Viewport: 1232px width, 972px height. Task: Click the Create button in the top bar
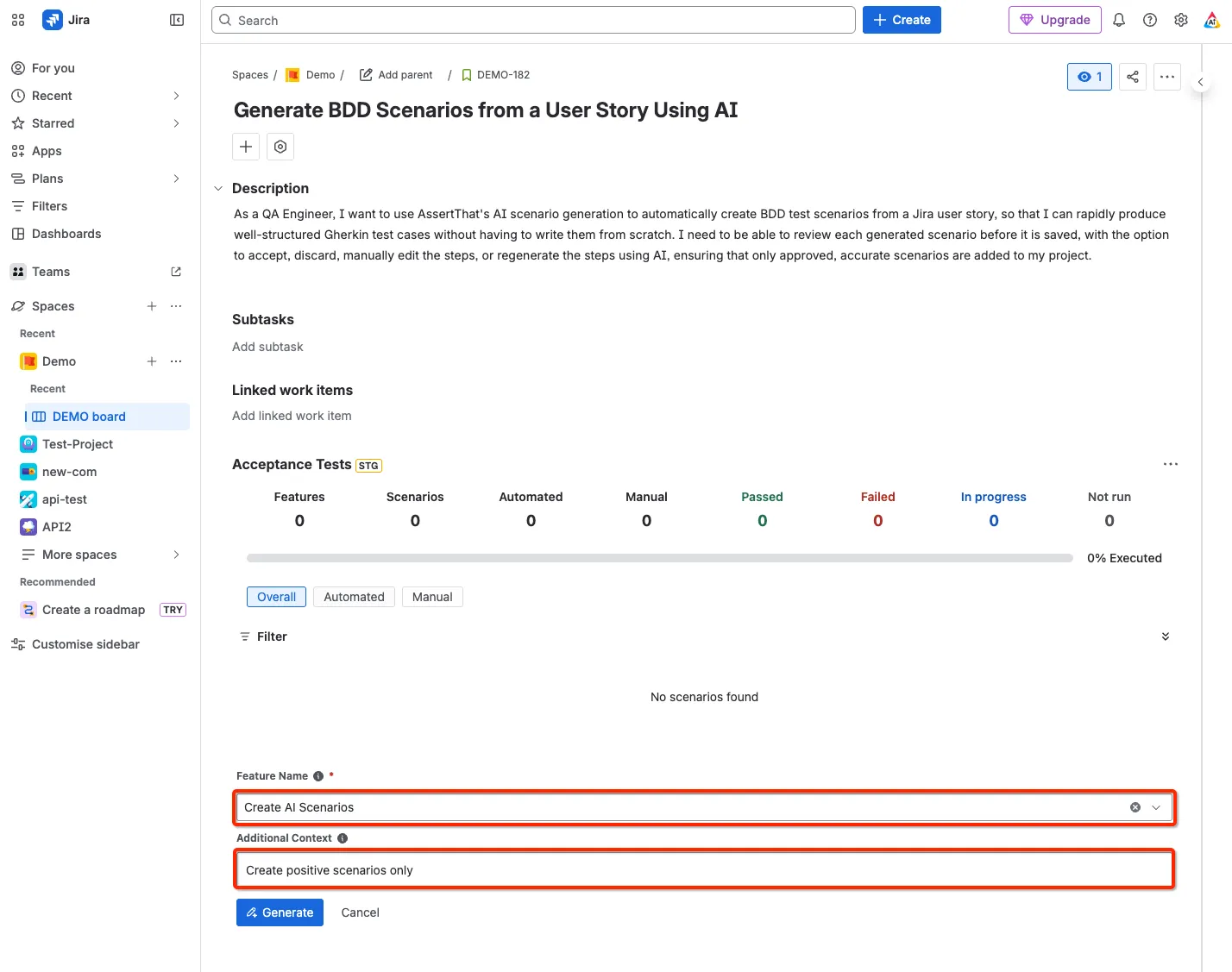point(902,20)
